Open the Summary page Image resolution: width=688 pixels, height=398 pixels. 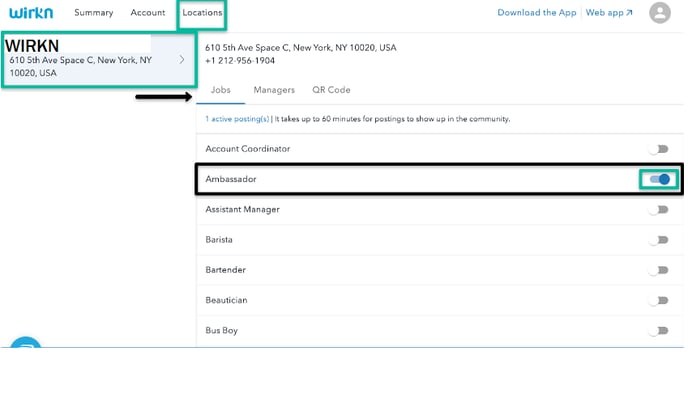(93, 13)
